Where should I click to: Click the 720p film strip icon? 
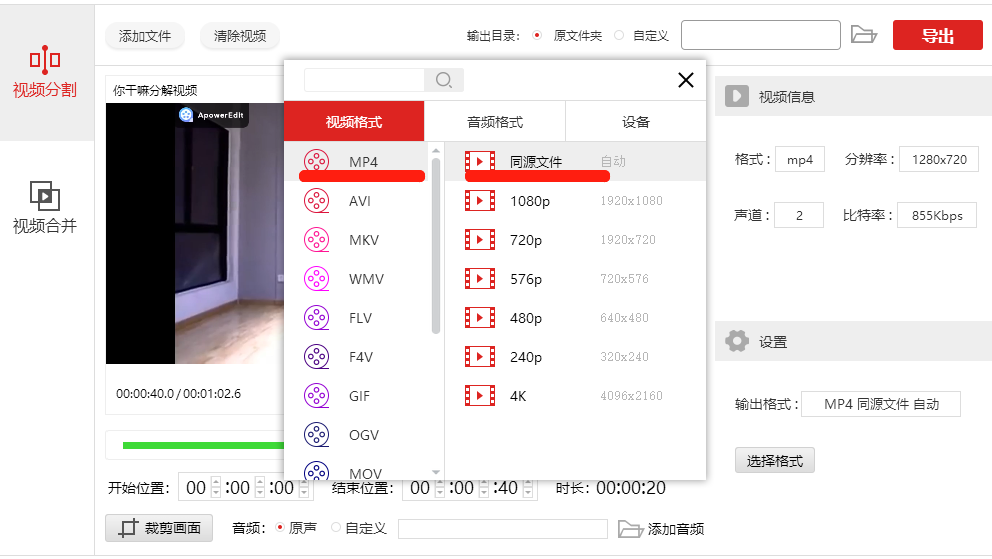pyautogui.click(x=480, y=240)
